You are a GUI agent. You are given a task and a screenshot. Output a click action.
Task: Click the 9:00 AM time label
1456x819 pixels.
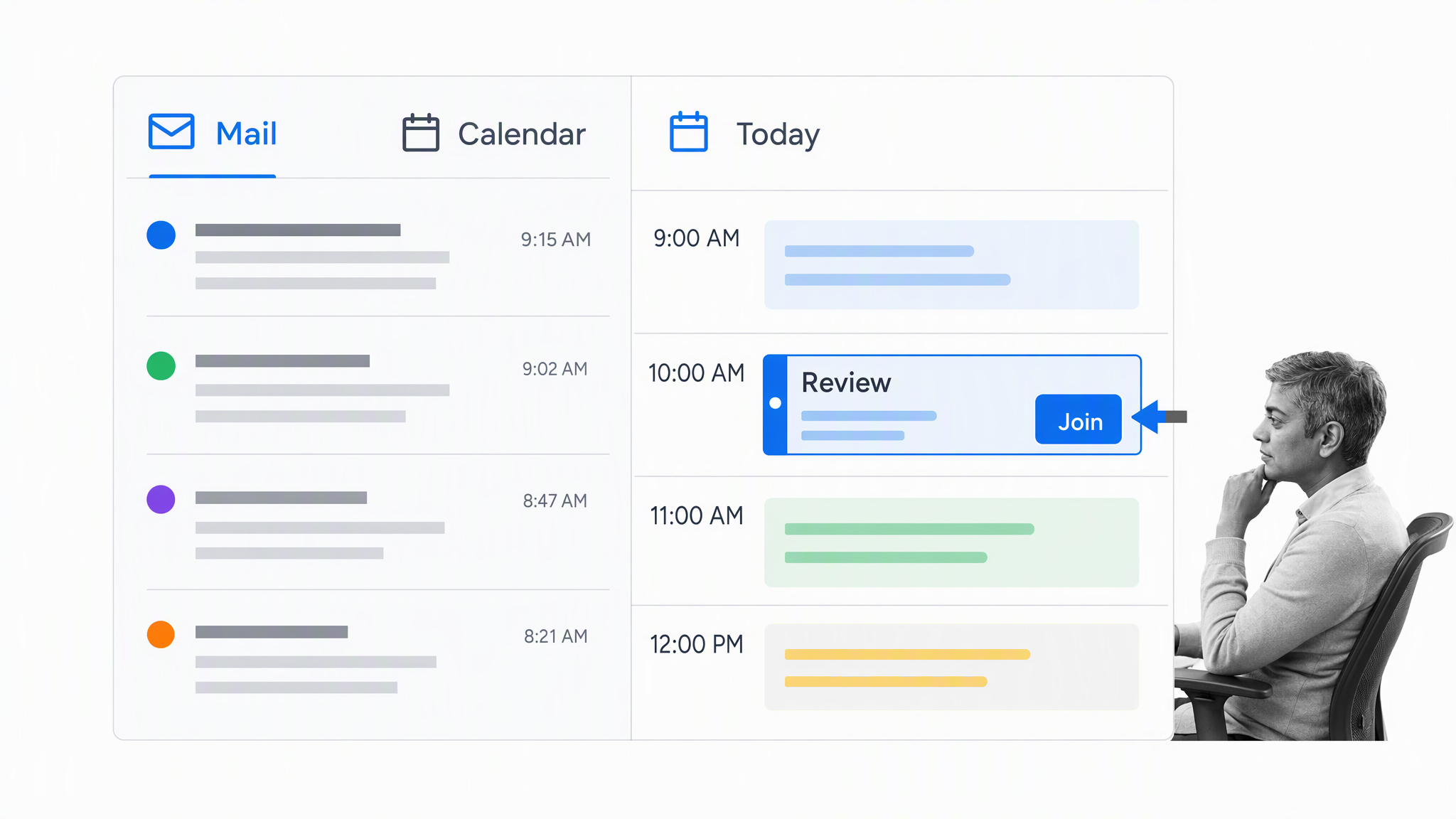(x=697, y=238)
